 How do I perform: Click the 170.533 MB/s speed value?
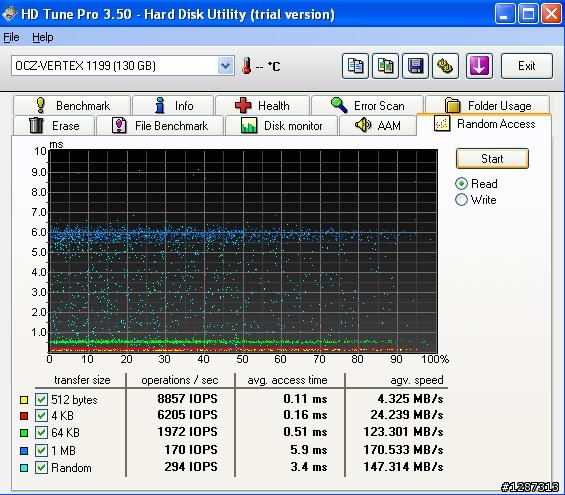[x=403, y=450]
